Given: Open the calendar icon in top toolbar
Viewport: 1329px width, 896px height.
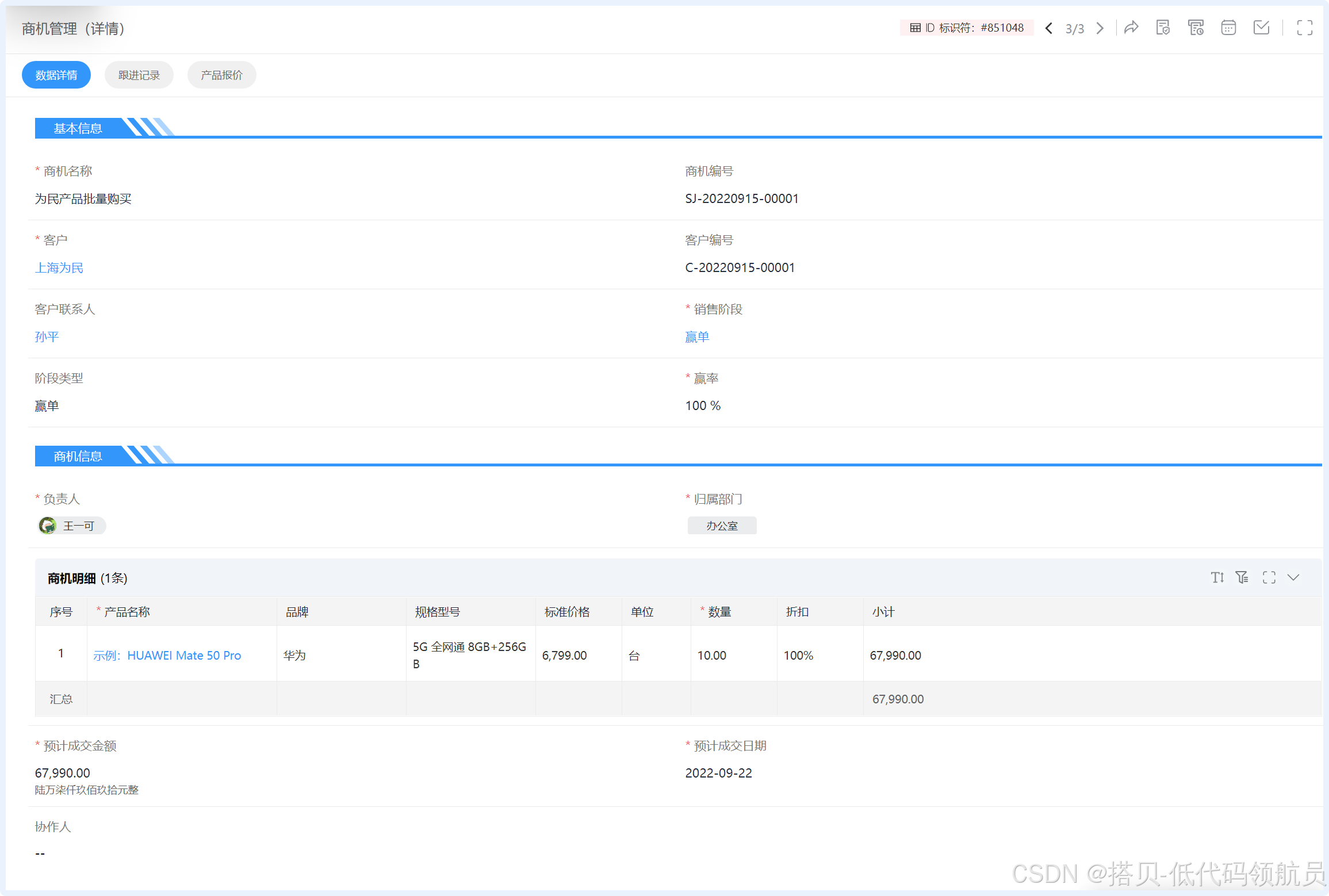Looking at the screenshot, I should point(1228,28).
